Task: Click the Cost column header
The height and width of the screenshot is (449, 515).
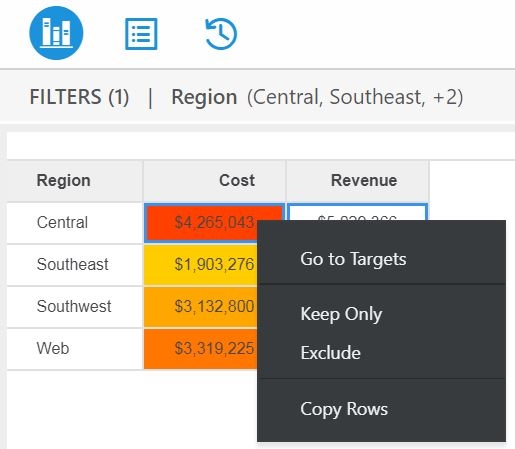Action: [x=214, y=181]
